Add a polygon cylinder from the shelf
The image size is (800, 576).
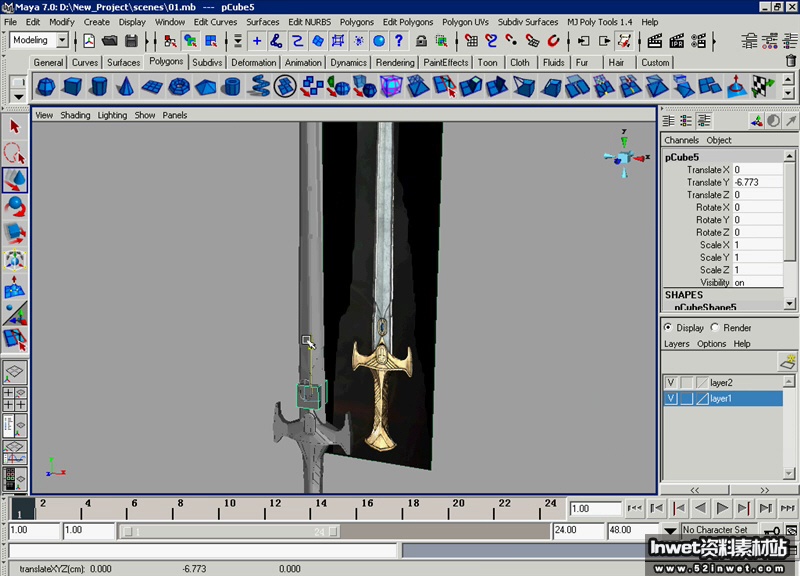(x=98, y=86)
